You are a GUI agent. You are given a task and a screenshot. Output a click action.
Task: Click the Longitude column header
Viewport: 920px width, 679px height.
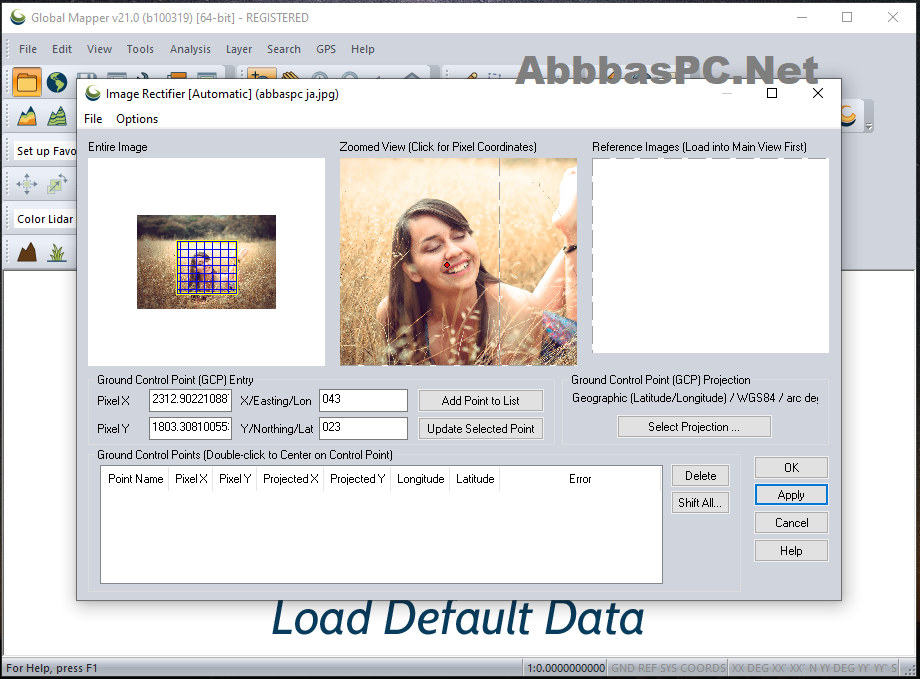coord(421,479)
